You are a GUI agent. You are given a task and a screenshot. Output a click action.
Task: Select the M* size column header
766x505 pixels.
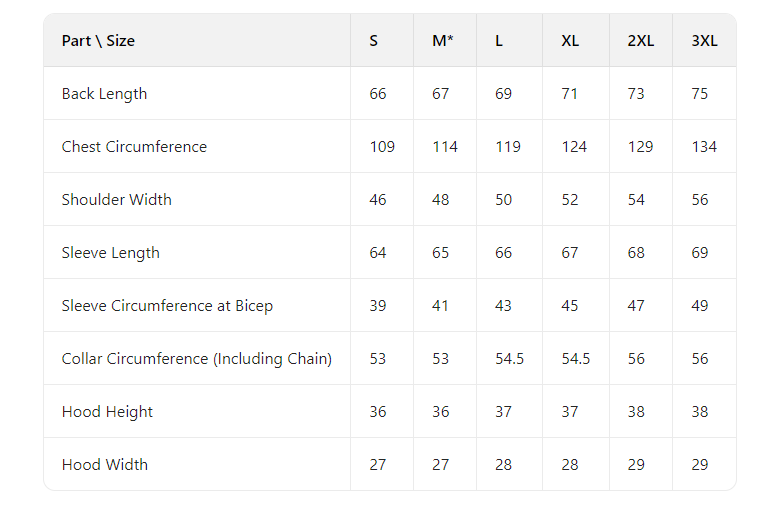(443, 41)
